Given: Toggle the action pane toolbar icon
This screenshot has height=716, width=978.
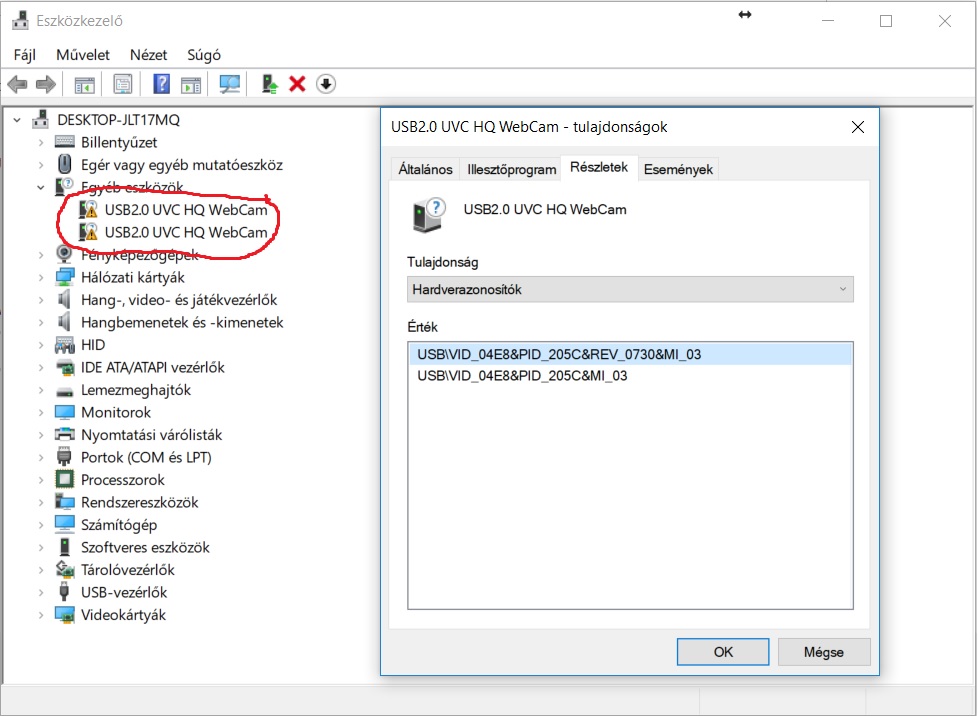Looking at the screenshot, I should 191,84.
